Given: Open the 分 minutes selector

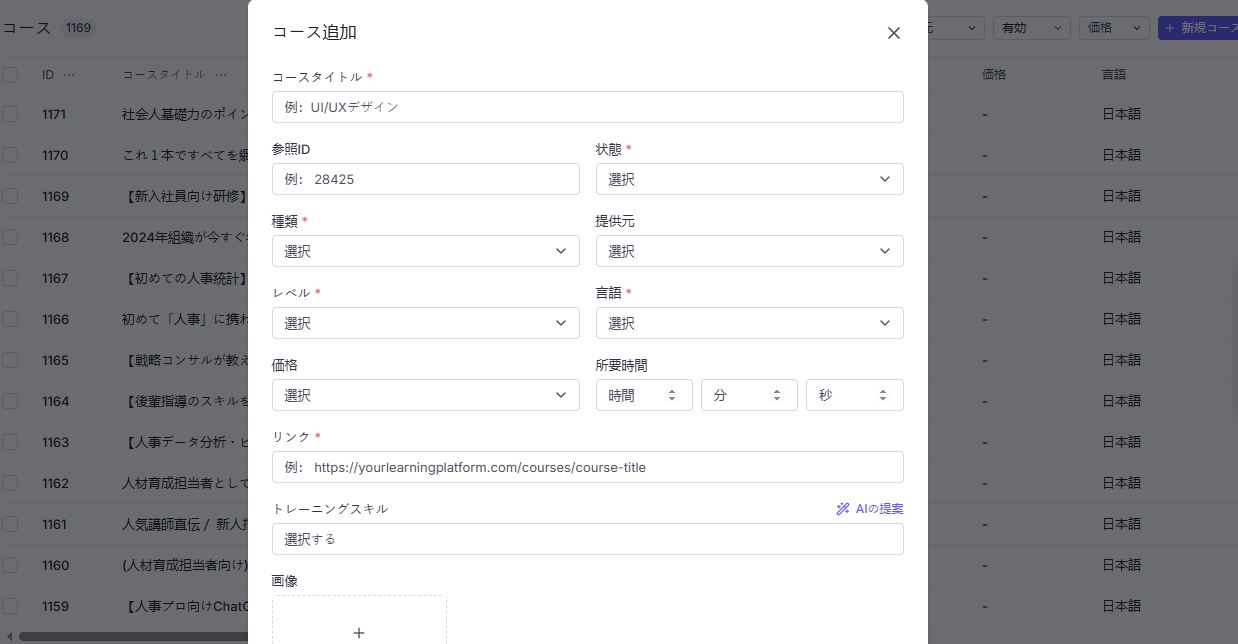Looking at the screenshot, I should click(749, 395).
